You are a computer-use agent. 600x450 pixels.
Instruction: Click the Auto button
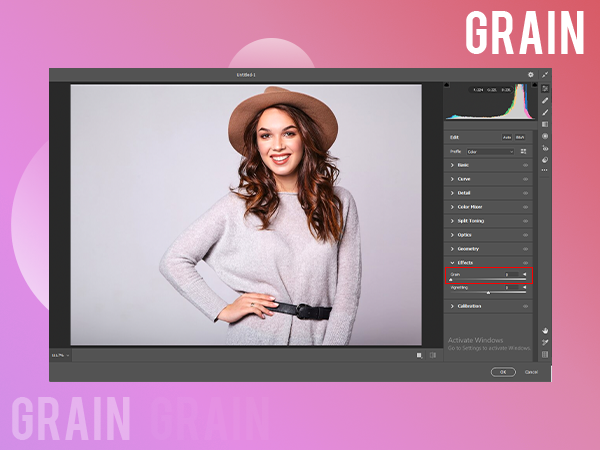click(x=507, y=137)
